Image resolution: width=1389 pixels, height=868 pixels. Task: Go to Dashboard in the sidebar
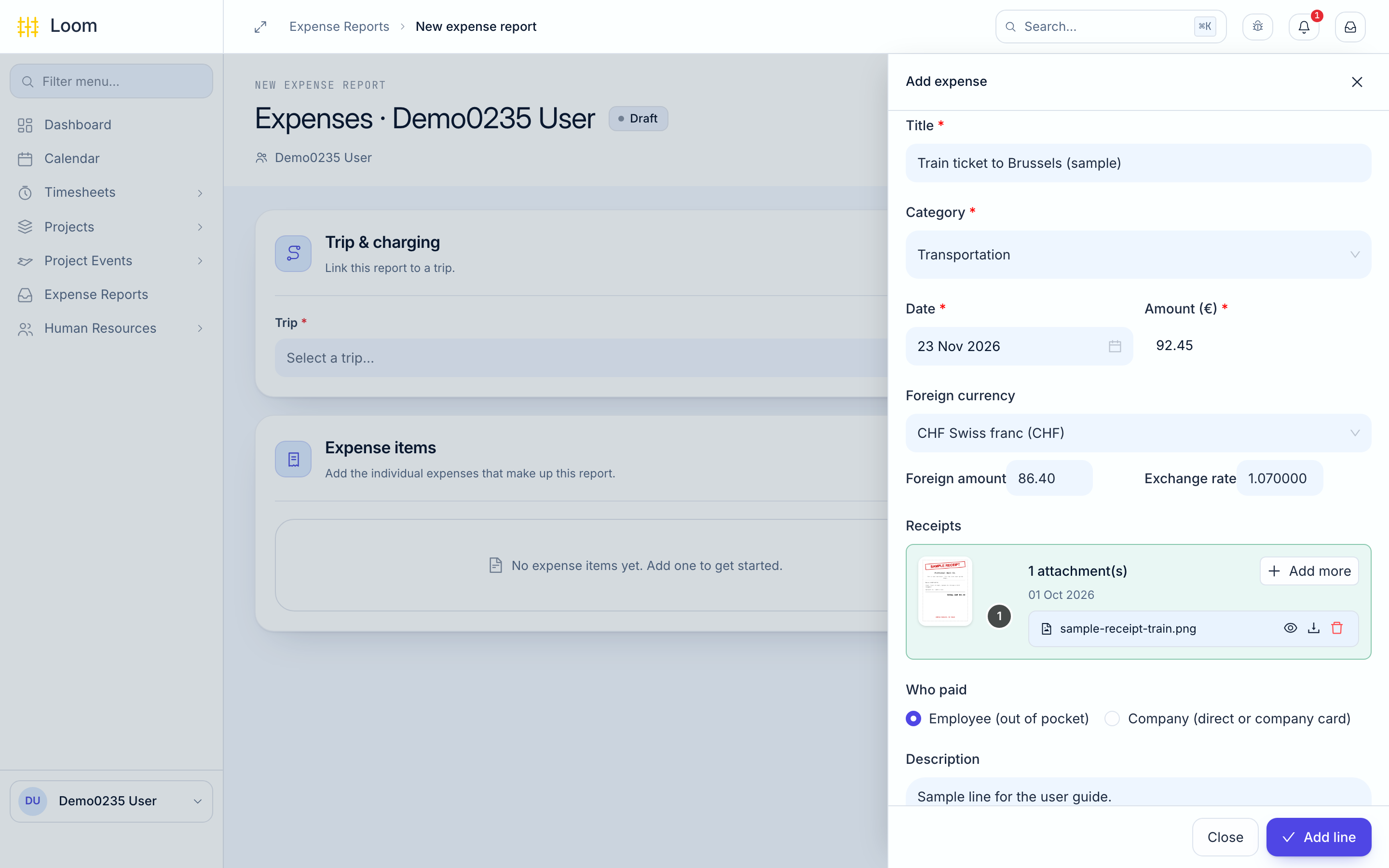pos(111,124)
